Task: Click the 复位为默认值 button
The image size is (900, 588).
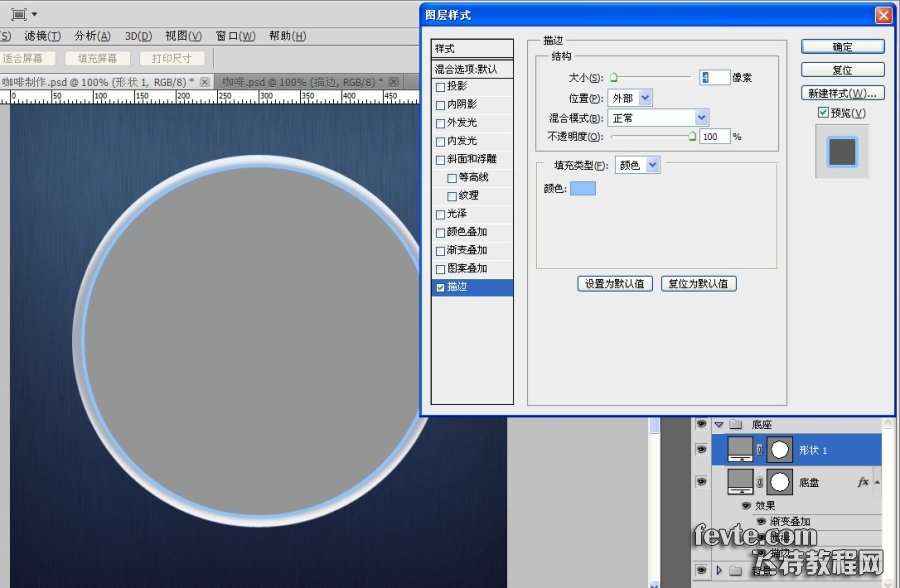Action: pyautogui.click(x=699, y=284)
